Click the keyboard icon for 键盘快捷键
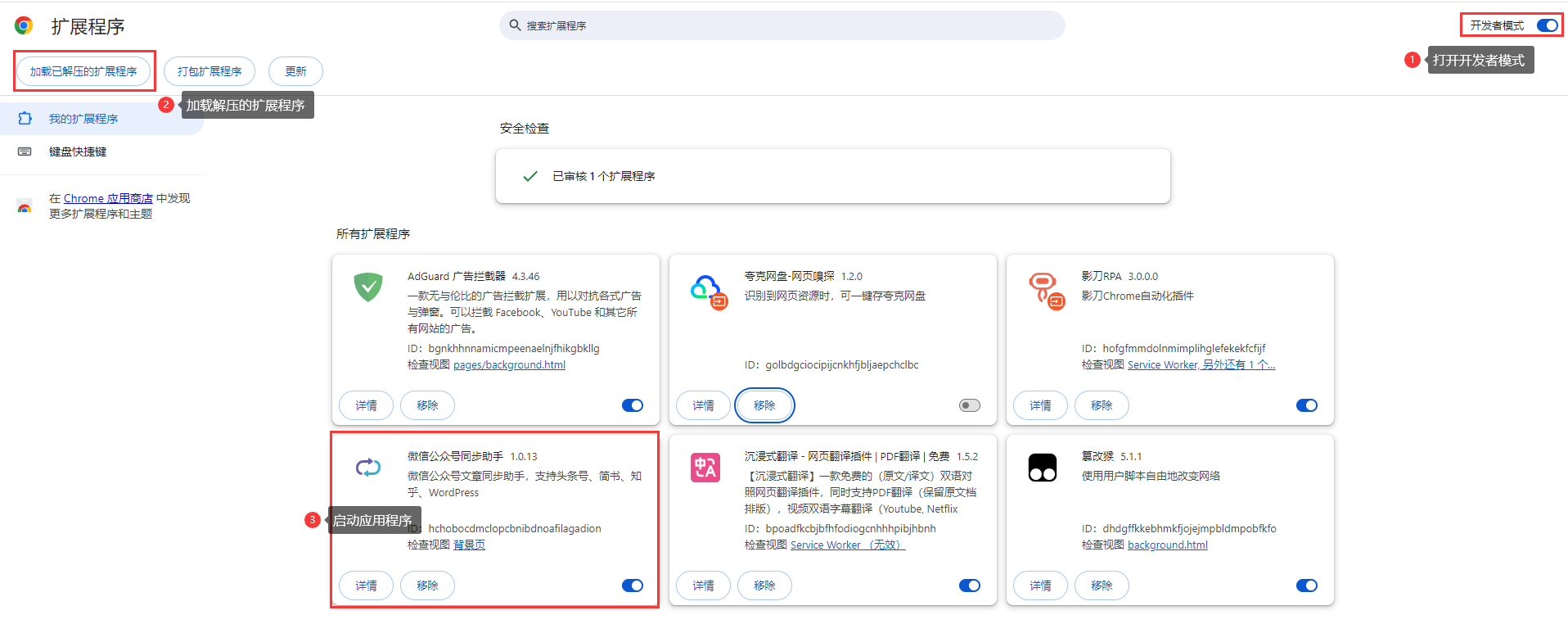Screen dimensions: 1568x642 coord(25,151)
